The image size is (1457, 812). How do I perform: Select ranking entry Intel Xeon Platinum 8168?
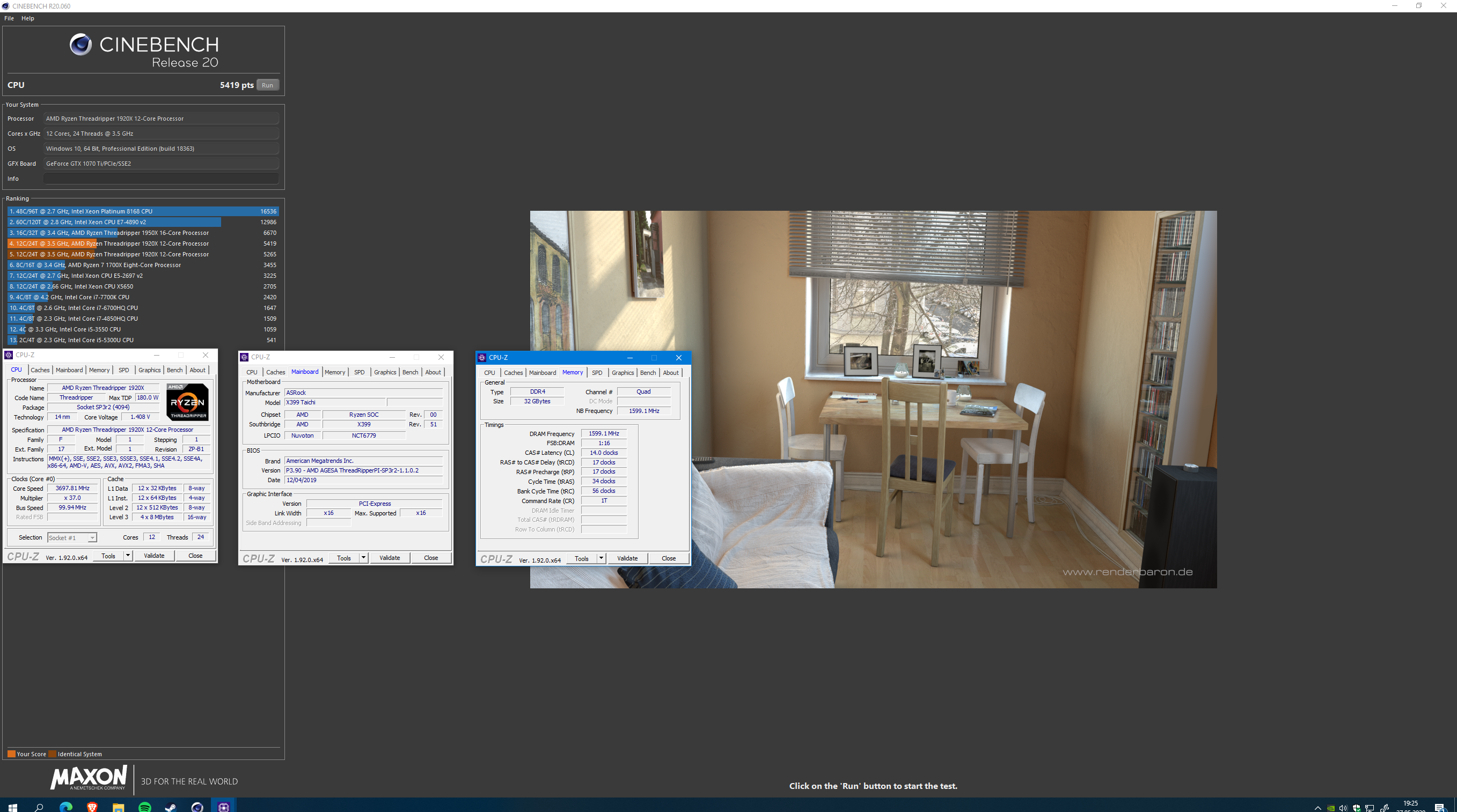pos(143,211)
